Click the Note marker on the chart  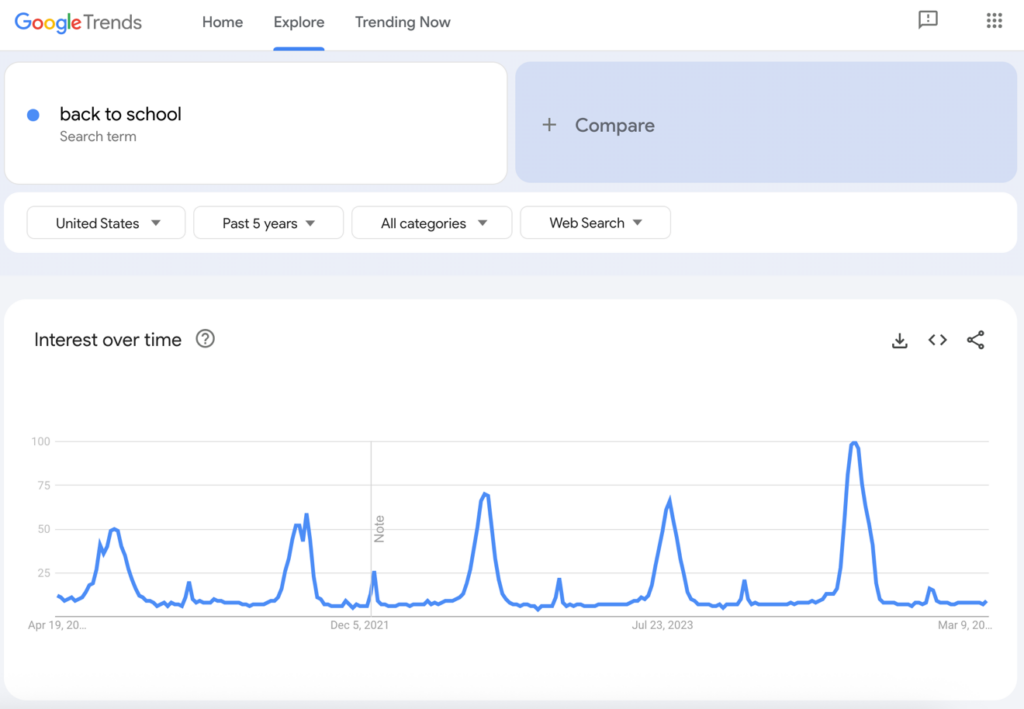click(x=379, y=528)
